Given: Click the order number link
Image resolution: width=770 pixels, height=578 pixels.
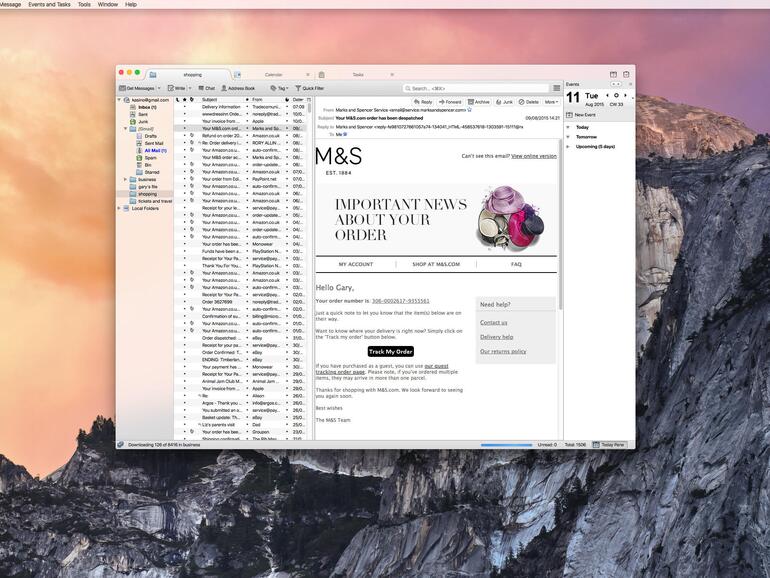Looking at the screenshot, I should [401, 301].
